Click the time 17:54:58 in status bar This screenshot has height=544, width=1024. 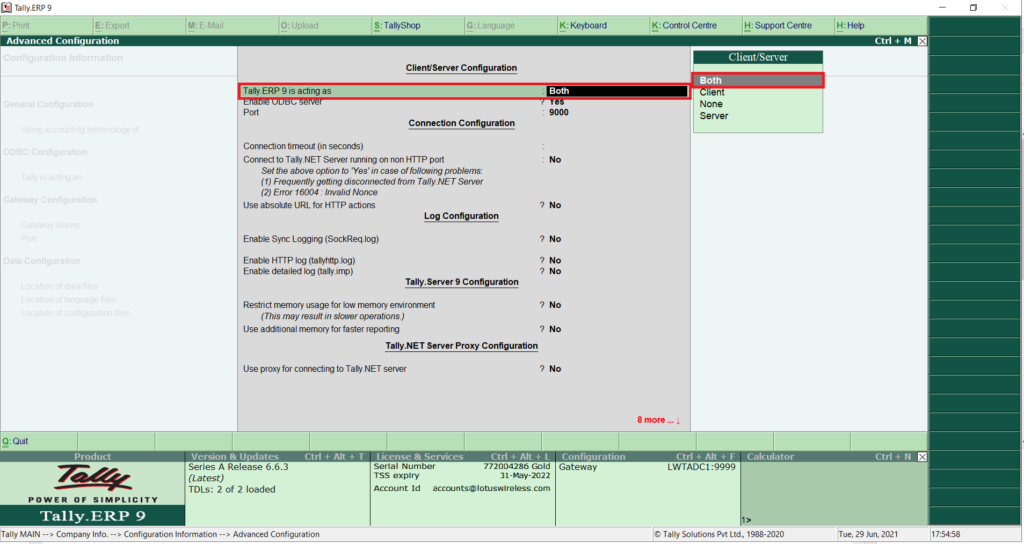(x=946, y=534)
